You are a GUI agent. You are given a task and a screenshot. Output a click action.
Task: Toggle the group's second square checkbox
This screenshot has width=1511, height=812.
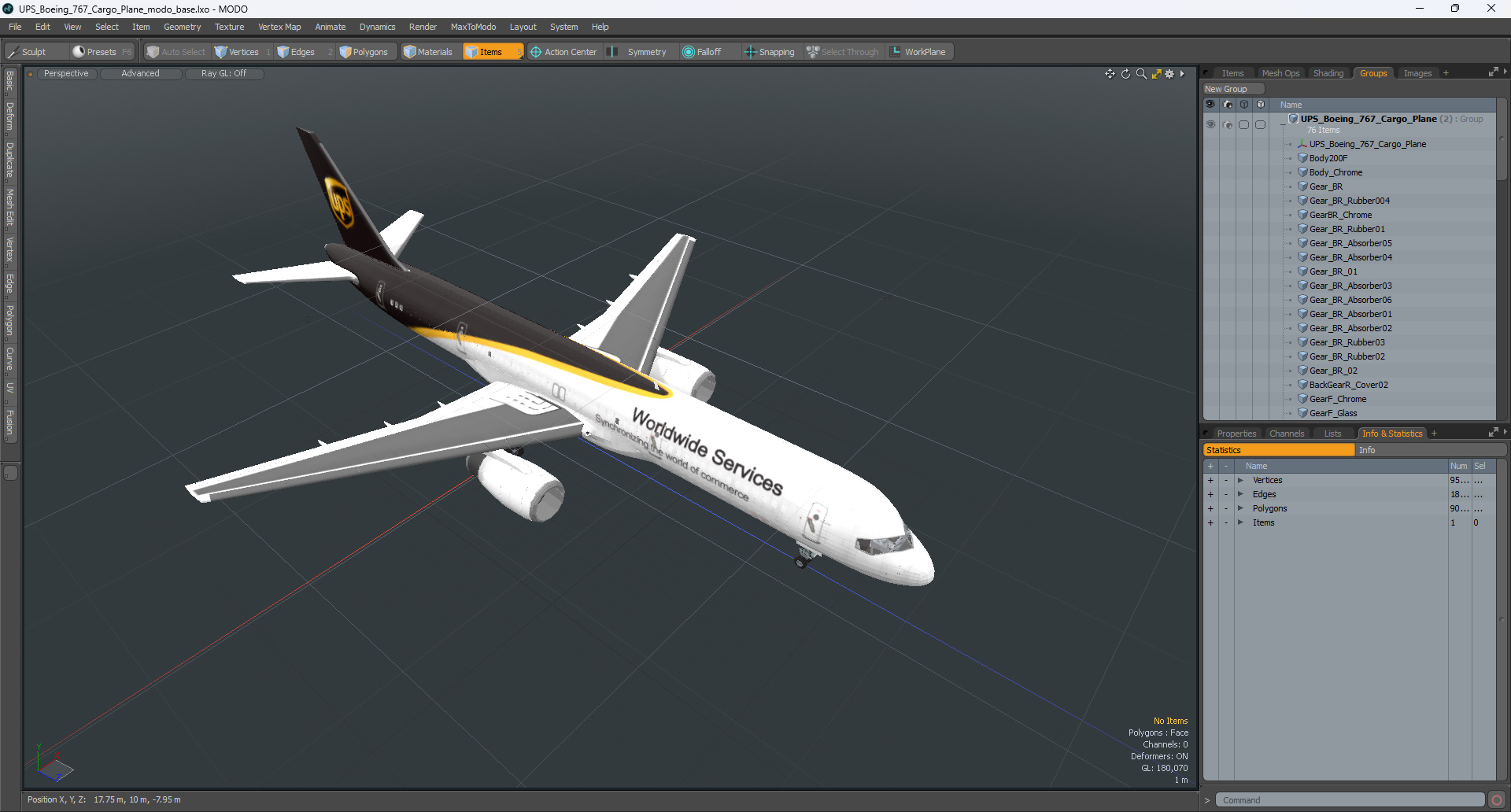(x=1261, y=124)
